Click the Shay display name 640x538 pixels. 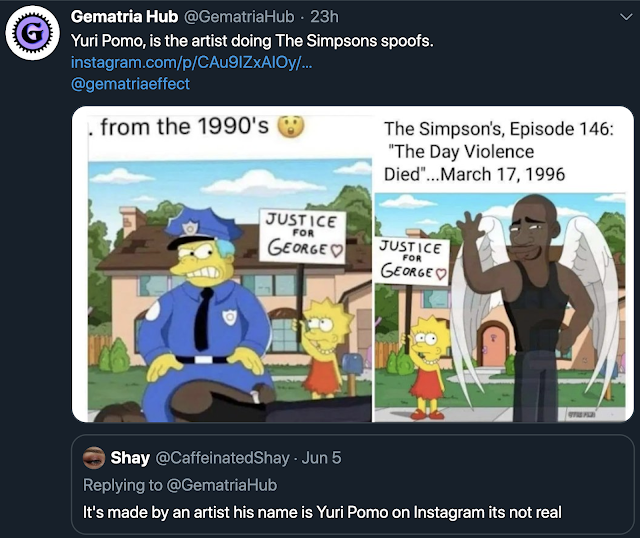click(x=130, y=458)
